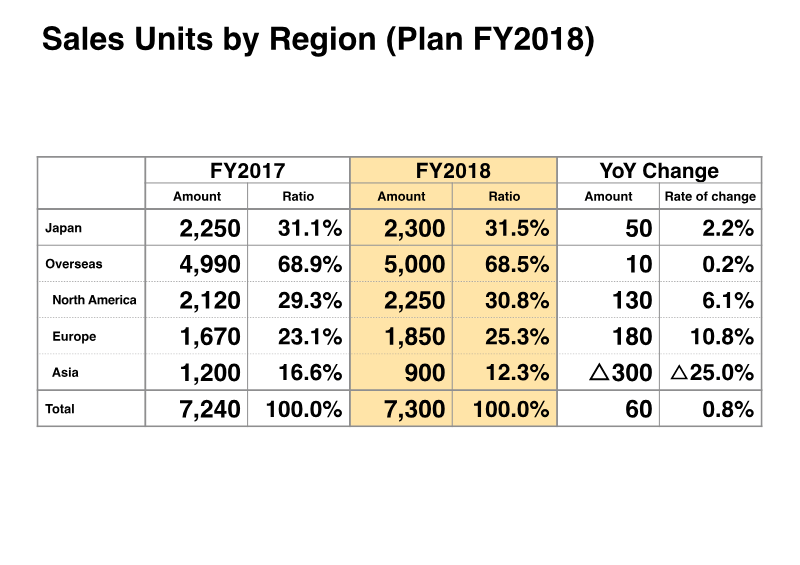Image resolution: width=800 pixels, height=565 pixels.
Task: Click the 'Rate of change' subheader
Action: tap(710, 197)
